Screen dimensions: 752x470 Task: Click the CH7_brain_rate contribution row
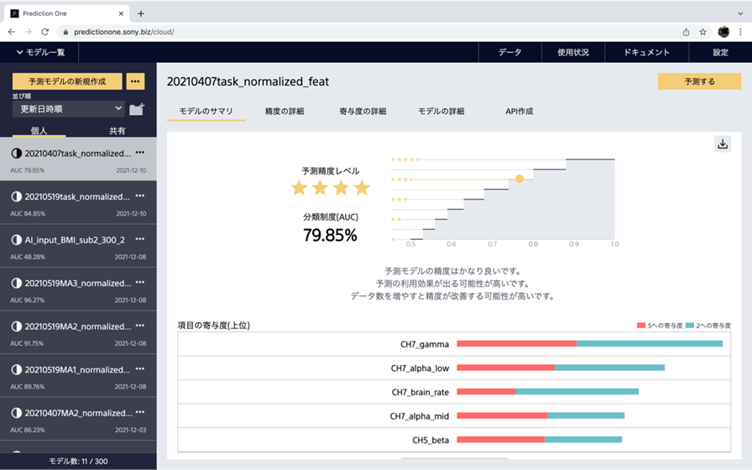pos(454,392)
